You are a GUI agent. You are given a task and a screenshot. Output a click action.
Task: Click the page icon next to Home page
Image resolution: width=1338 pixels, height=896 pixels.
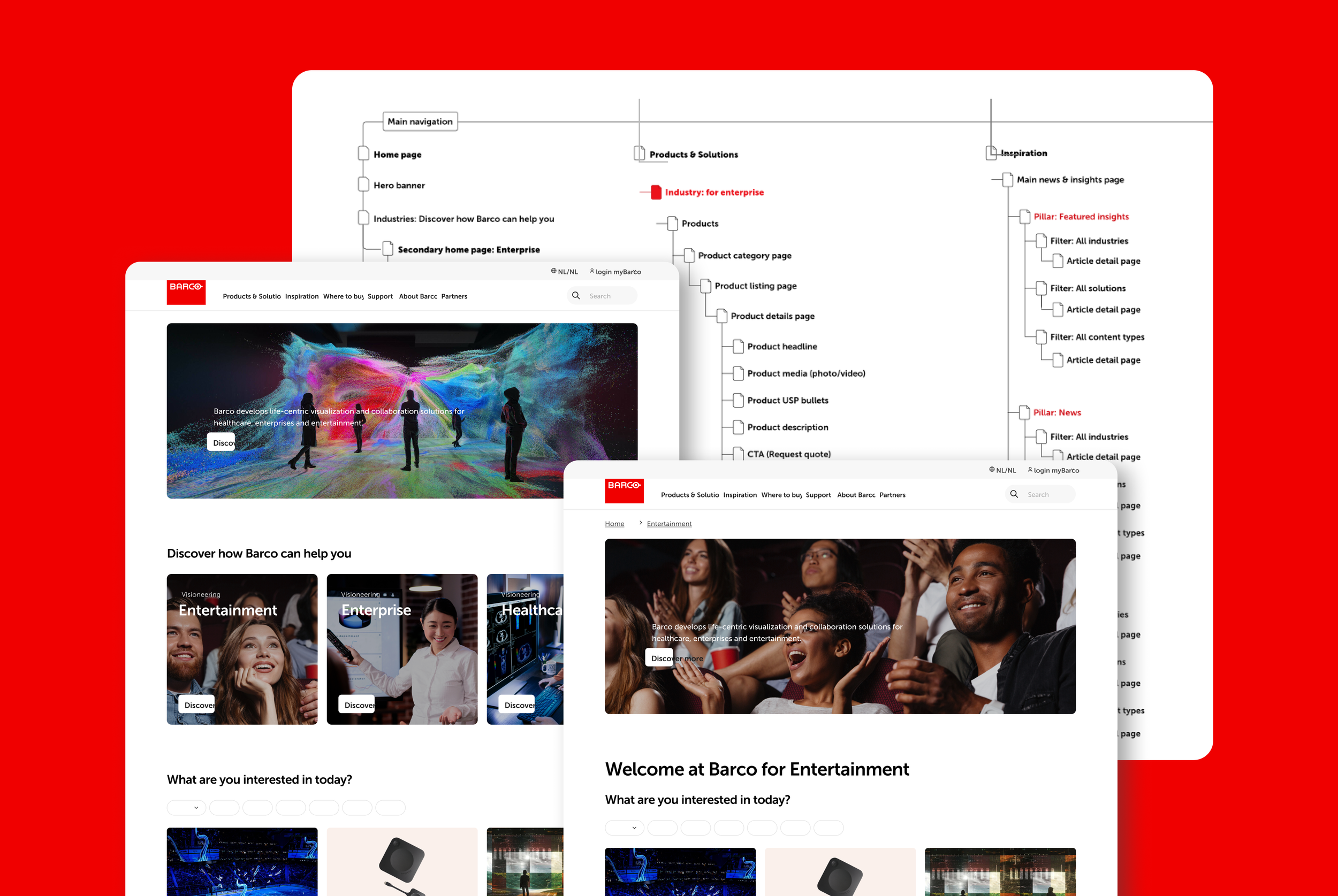coord(363,154)
